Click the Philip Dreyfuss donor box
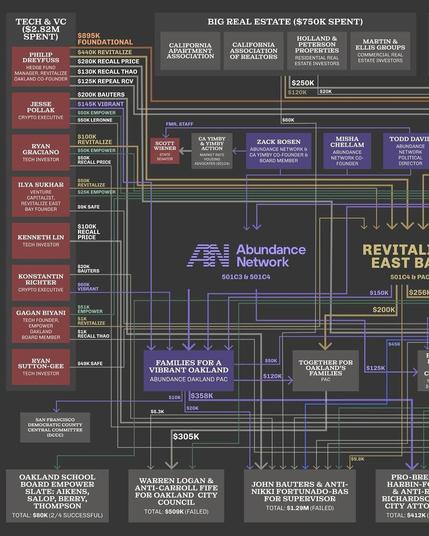Image resolution: width=429 pixels, height=536 pixels. [x=41, y=67]
